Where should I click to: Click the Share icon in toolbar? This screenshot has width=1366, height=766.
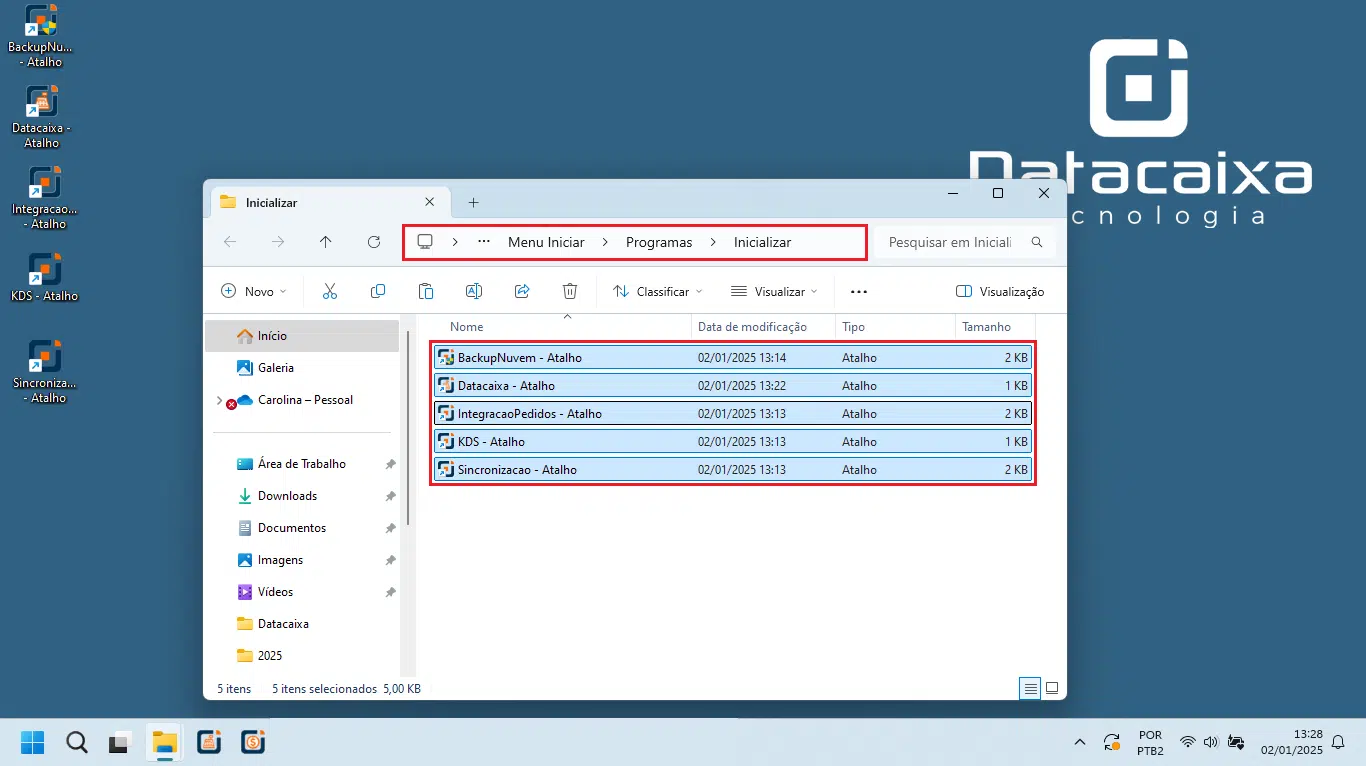[522, 291]
